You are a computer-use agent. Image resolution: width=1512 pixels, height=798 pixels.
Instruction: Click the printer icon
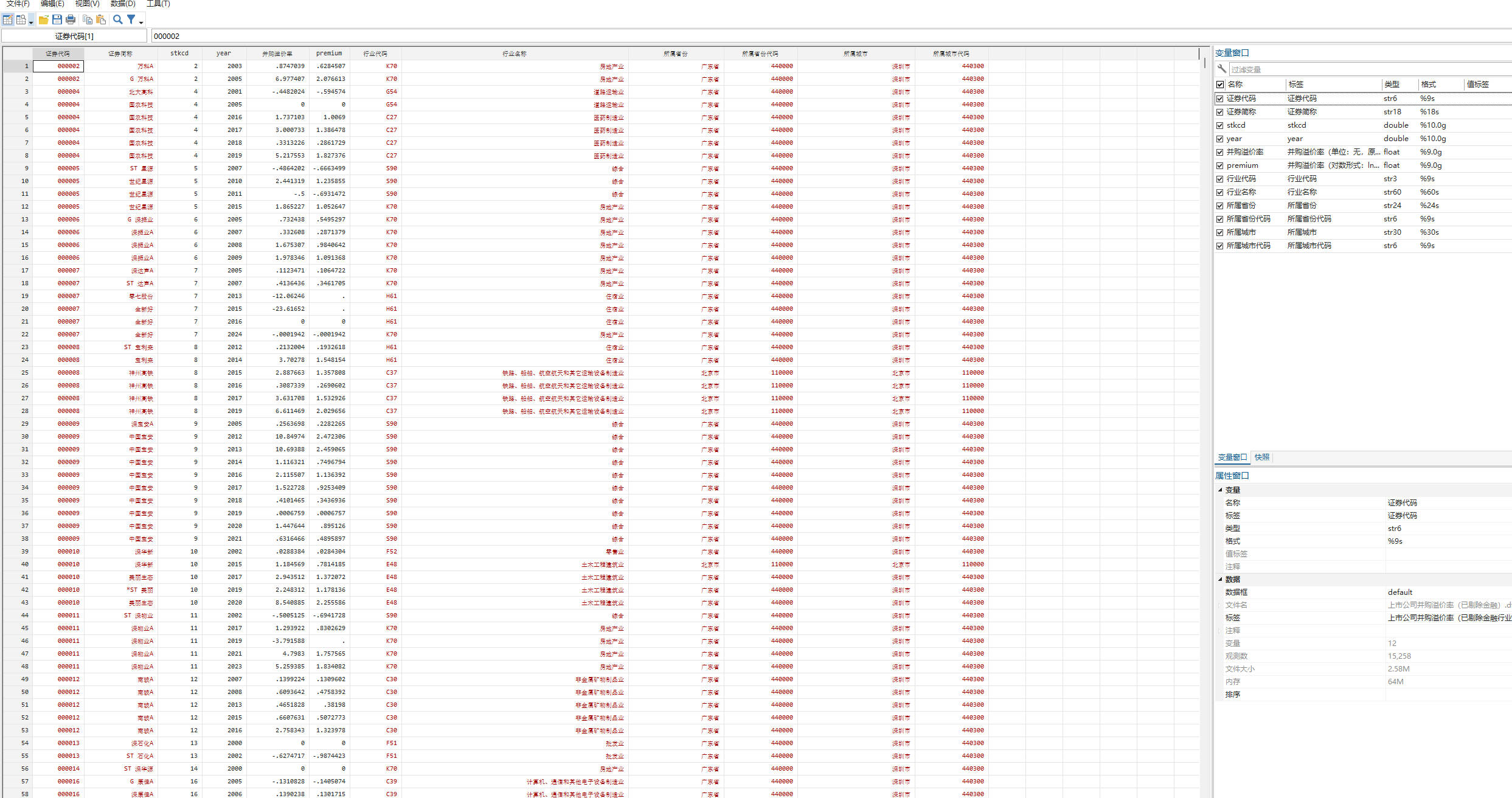(x=71, y=19)
